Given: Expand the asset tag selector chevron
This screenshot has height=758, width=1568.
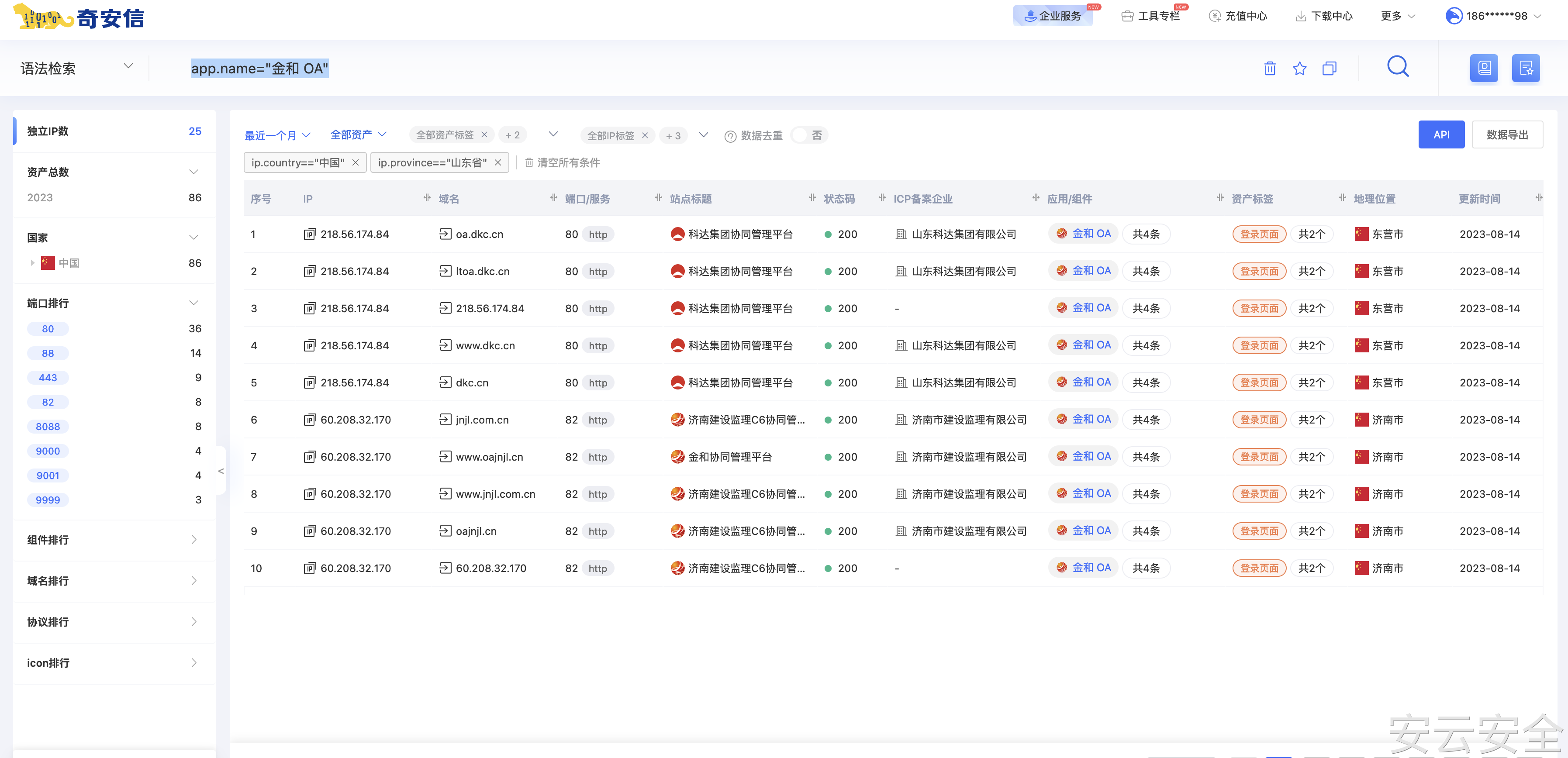Looking at the screenshot, I should point(553,134).
